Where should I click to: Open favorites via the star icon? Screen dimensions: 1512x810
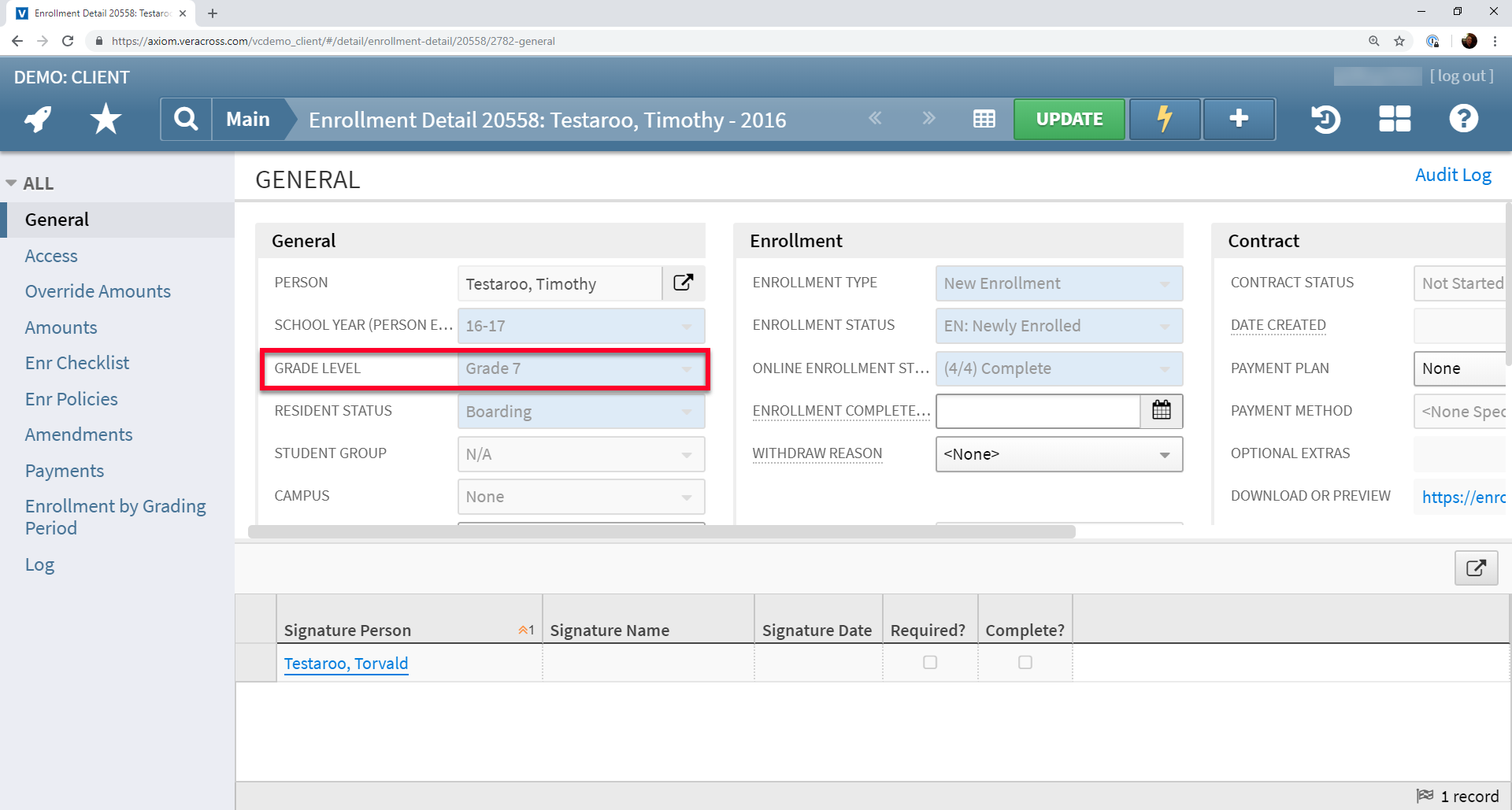(x=105, y=119)
